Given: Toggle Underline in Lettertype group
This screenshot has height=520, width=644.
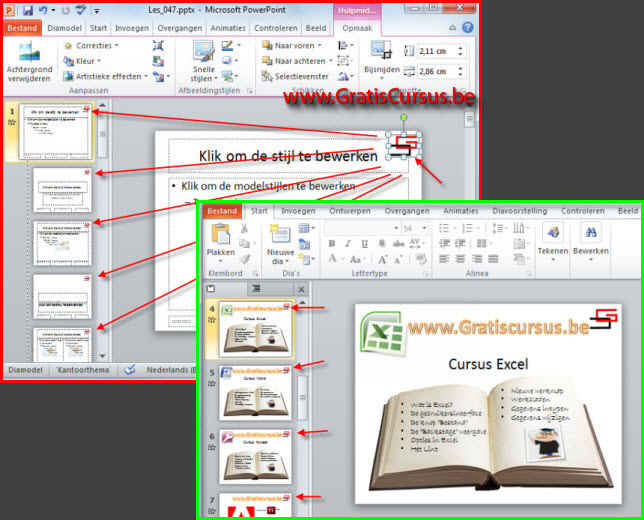Looking at the screenshot, I should [x=364, y=244].
